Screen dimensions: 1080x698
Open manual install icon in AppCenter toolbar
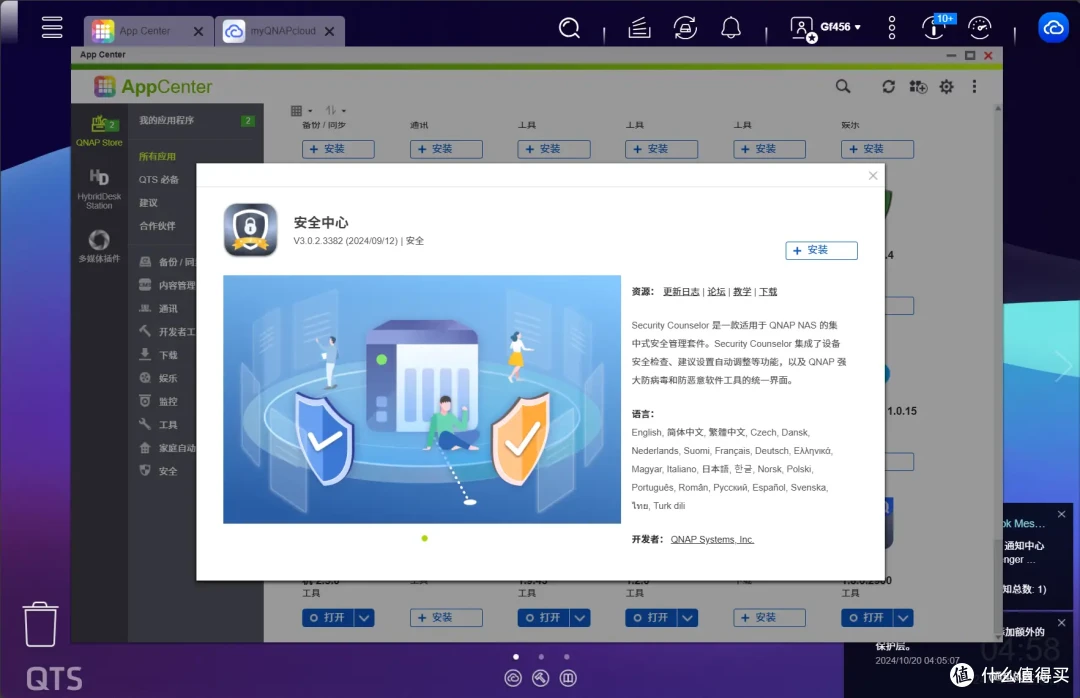point(918,87)
